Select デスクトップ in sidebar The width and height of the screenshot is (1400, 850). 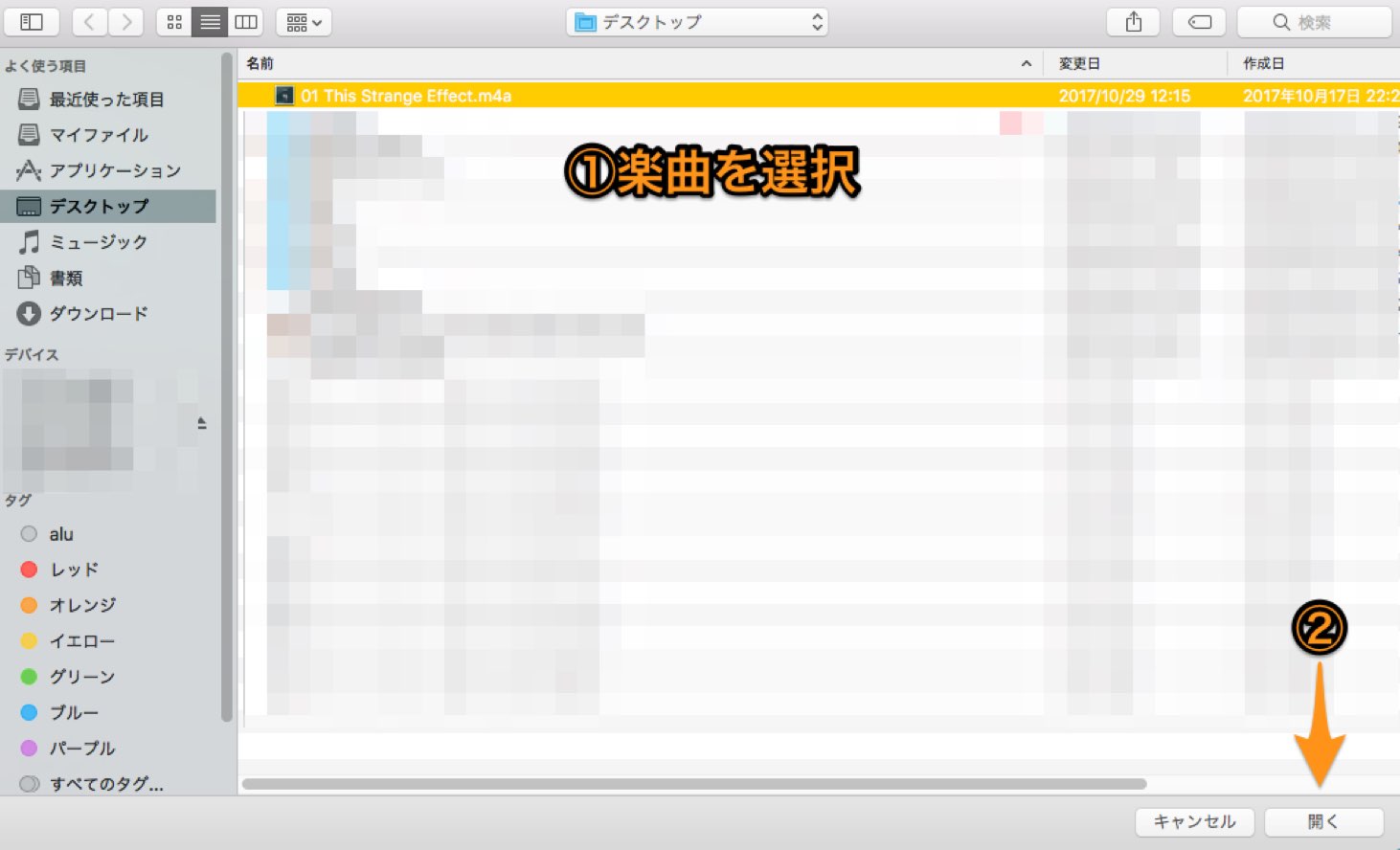tap(107, 206)
